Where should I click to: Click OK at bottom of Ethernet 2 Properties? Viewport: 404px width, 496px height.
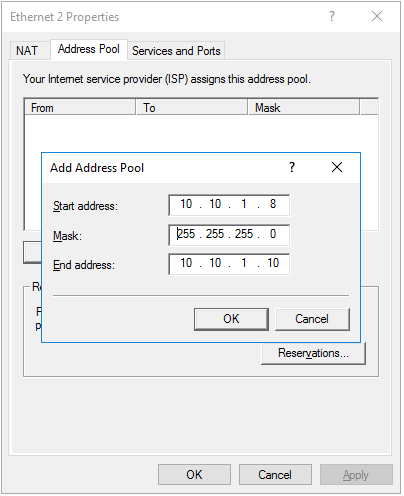click(x=194, y=475)
